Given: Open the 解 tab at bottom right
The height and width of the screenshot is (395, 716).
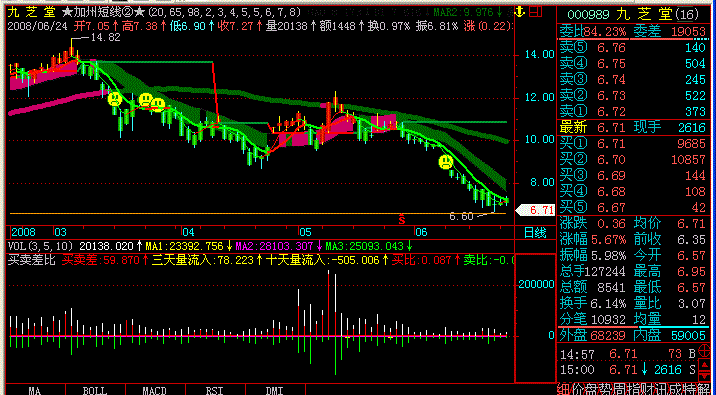Looking at the screenshot, I should pos(705,389).
